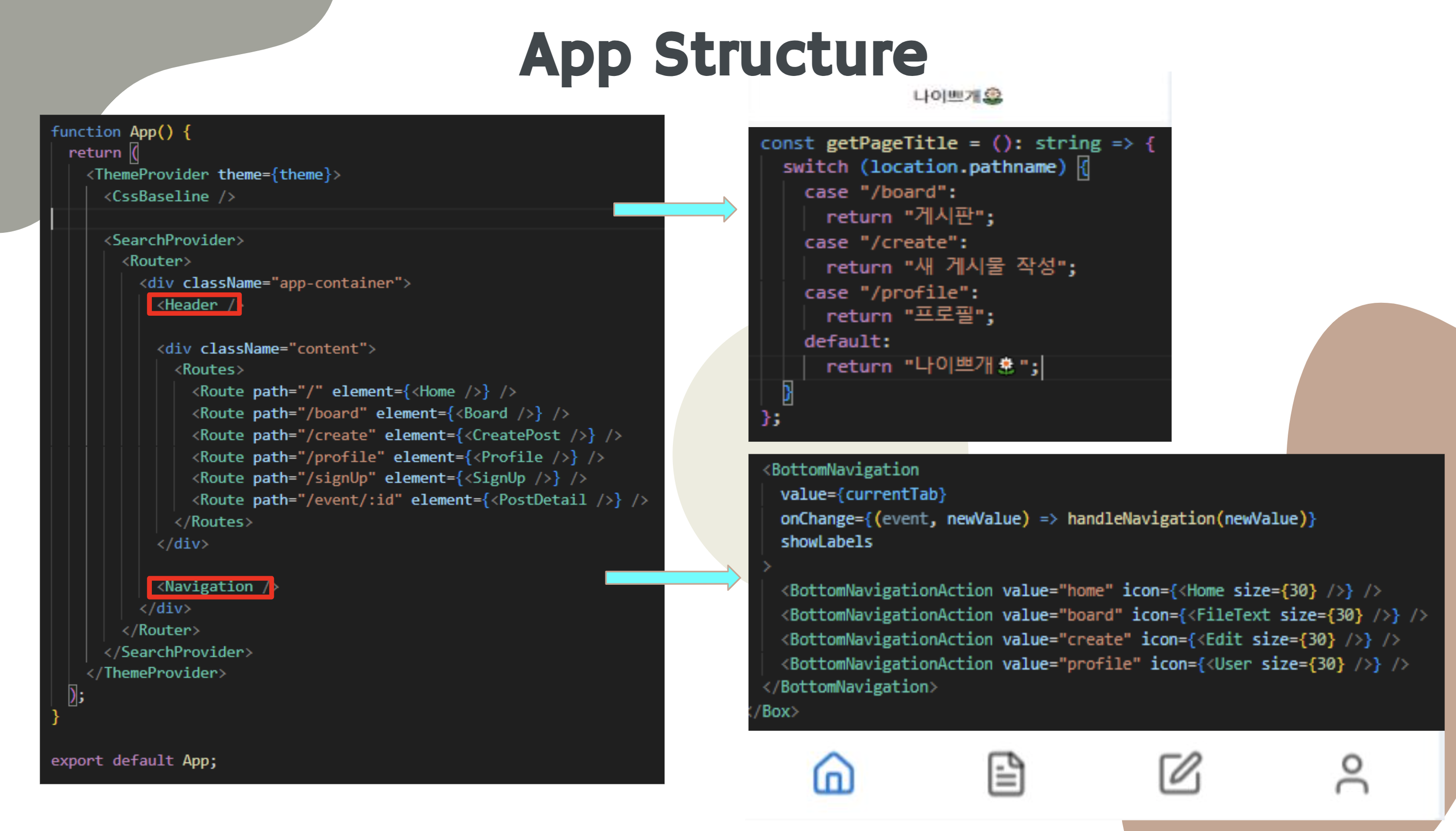Click the flower emoji in default return string
Image resolution: width=1456 pixels, height=831 pixels.
1006,365
